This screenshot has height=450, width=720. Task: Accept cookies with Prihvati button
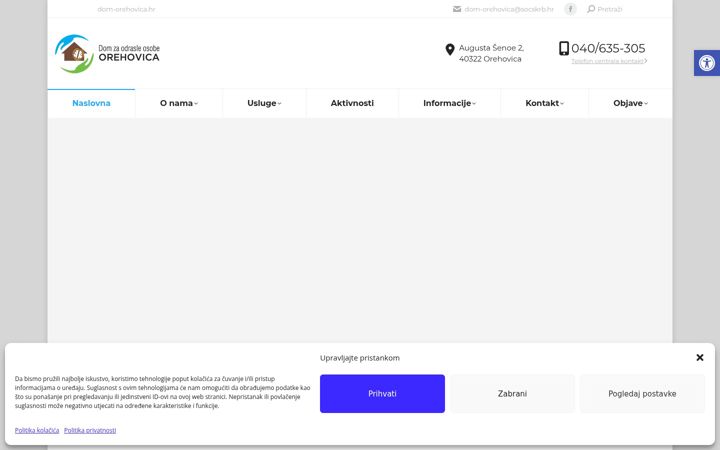pos(382,394)
